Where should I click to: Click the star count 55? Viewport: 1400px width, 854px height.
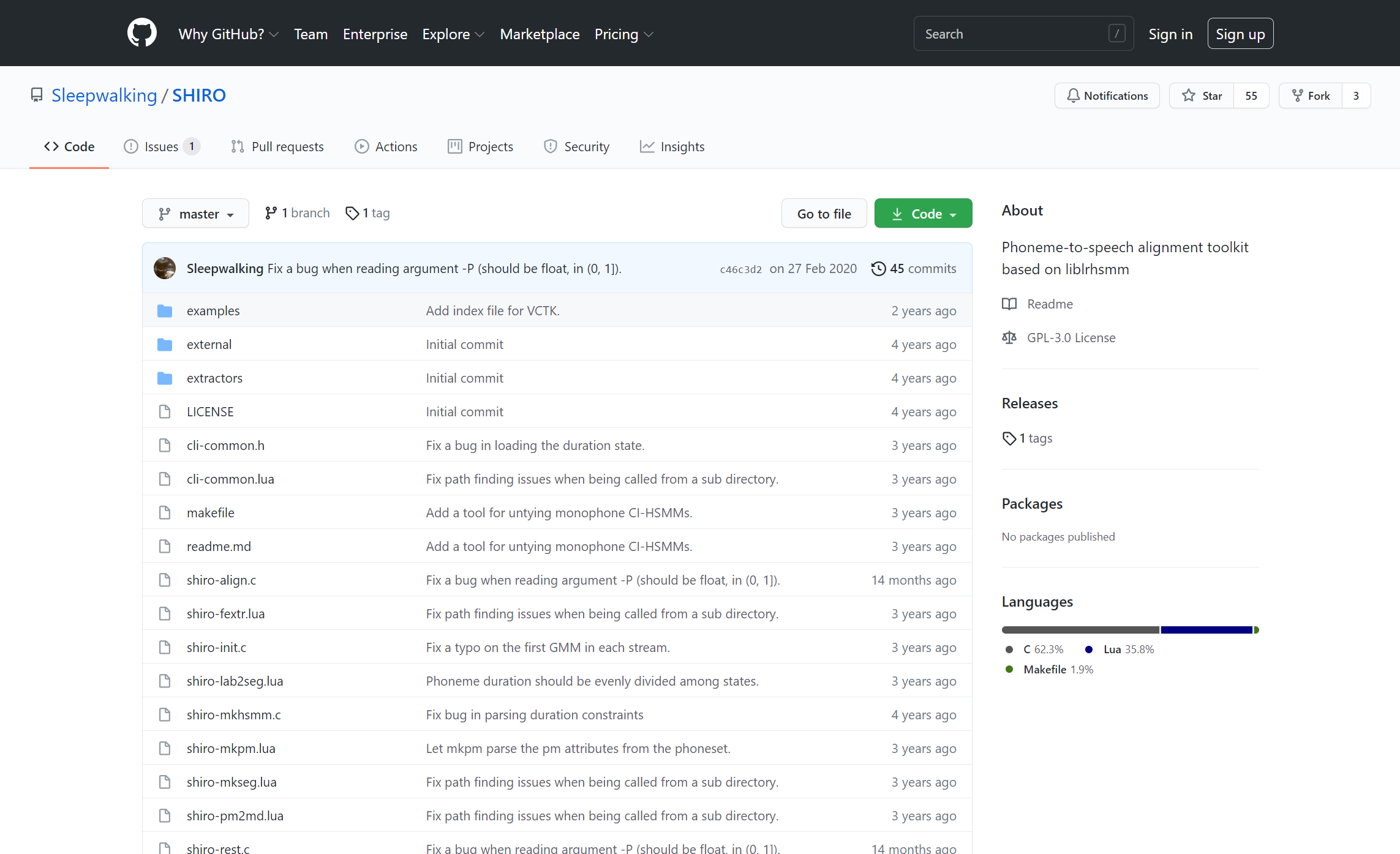pyautogui.click(x=1251, y=96)
